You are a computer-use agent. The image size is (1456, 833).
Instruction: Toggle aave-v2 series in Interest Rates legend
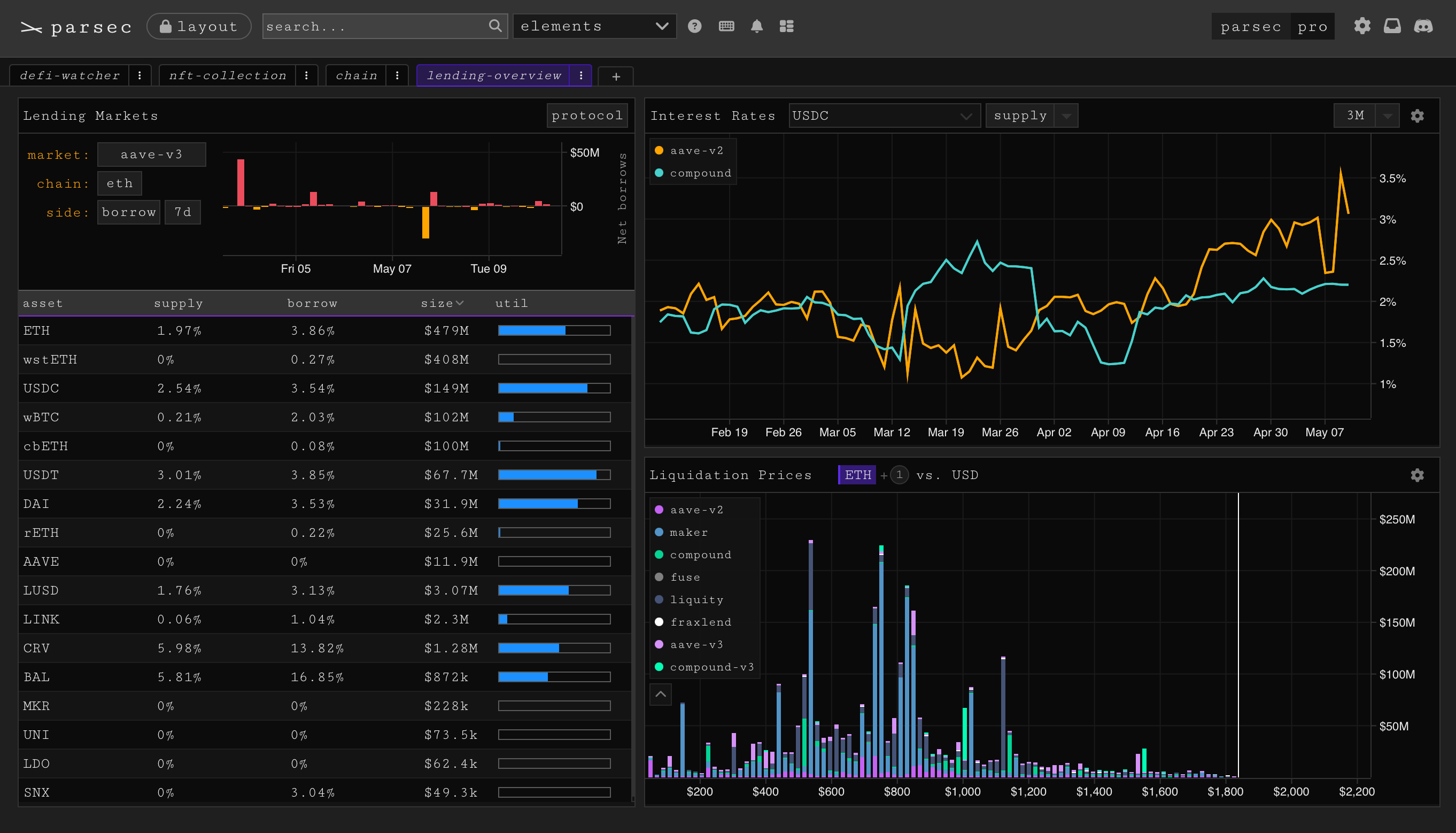(690, 150)
